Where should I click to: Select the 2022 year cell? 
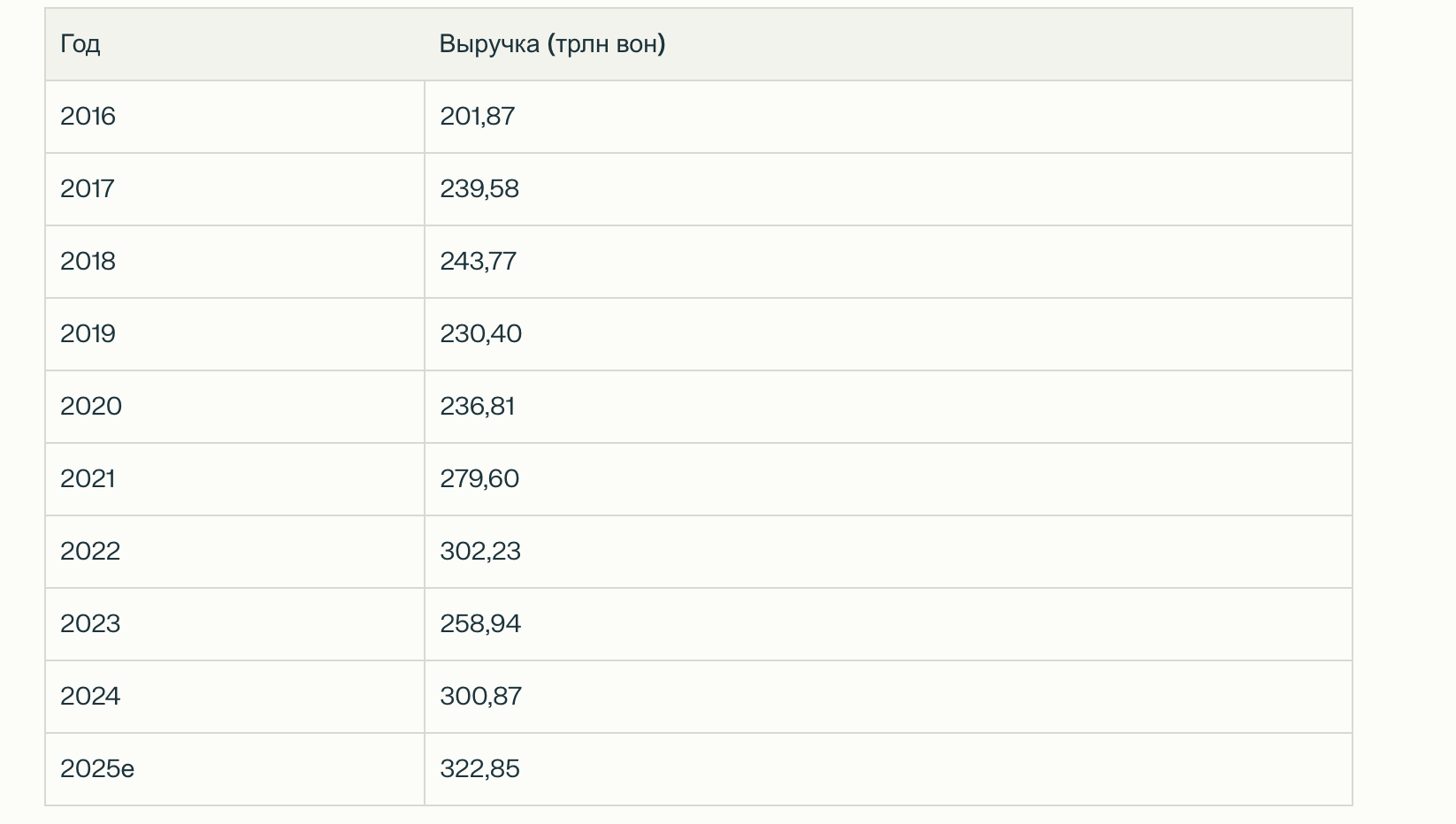pos(90,552)
